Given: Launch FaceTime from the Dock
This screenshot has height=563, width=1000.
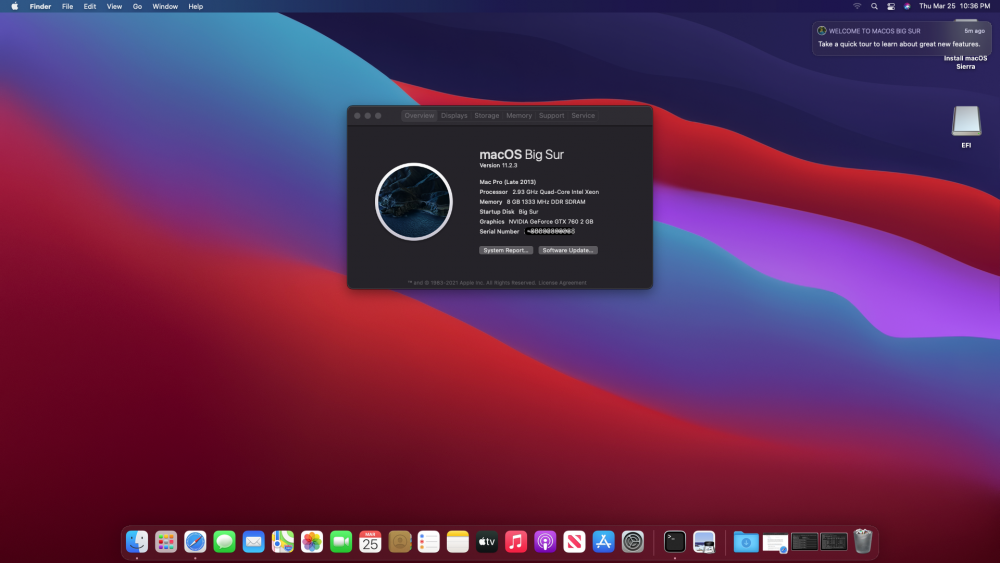Looking at the screenshot, I should click(x=341, y=542).
